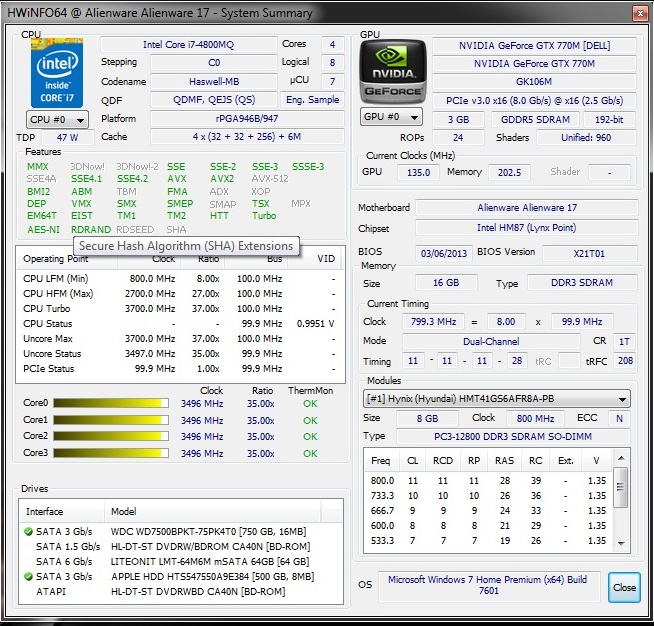Image resolution: width=654 pixels, height=626 pixels.
Task: Click the RAS column header in timings table
Action: (x=504, y=461)
